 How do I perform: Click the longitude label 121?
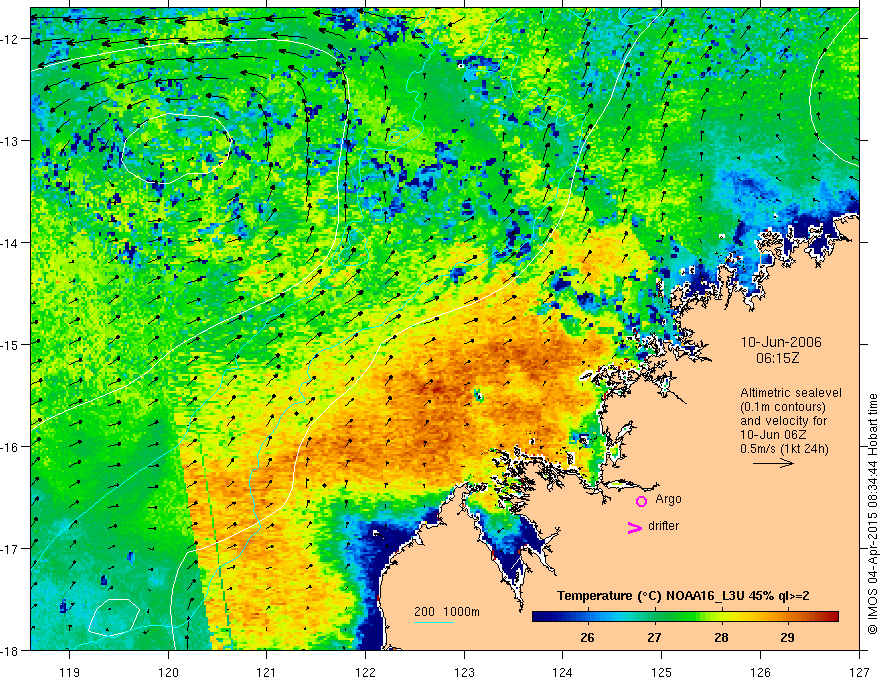[267, 672]
